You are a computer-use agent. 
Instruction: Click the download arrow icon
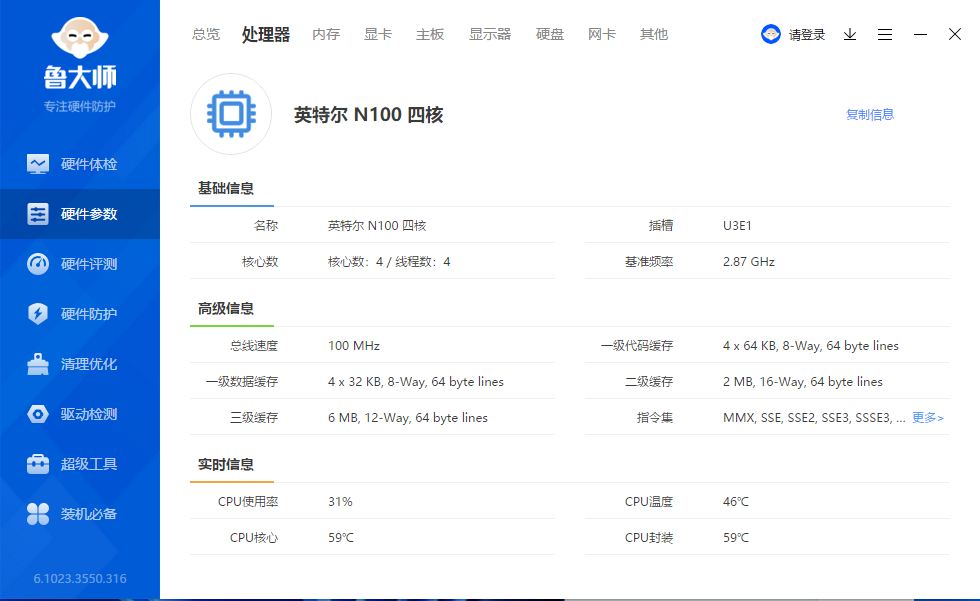[850, 34]
